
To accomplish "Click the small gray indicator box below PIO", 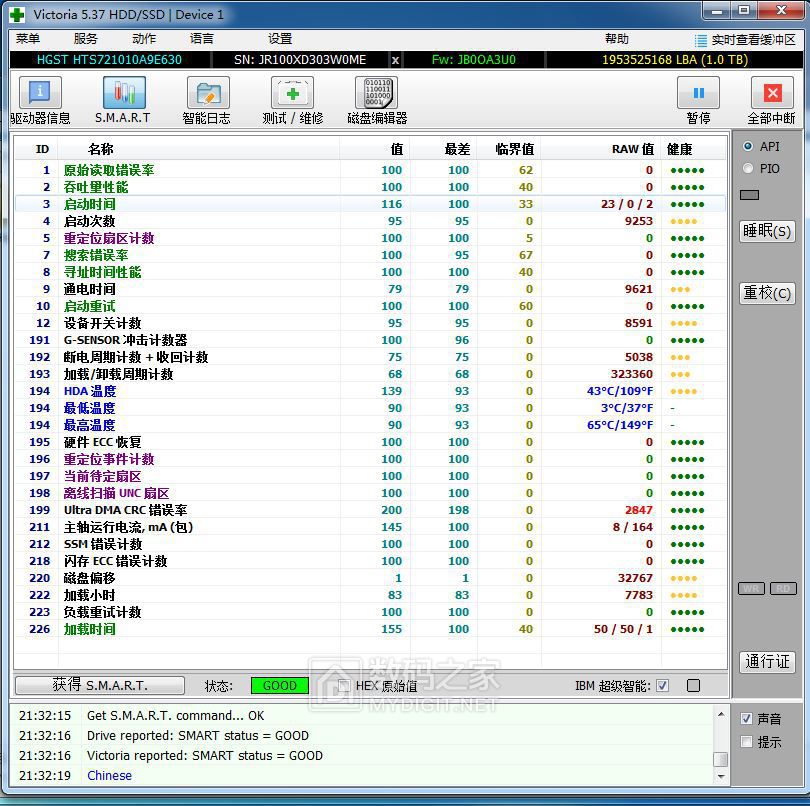I will click(750, 195).
